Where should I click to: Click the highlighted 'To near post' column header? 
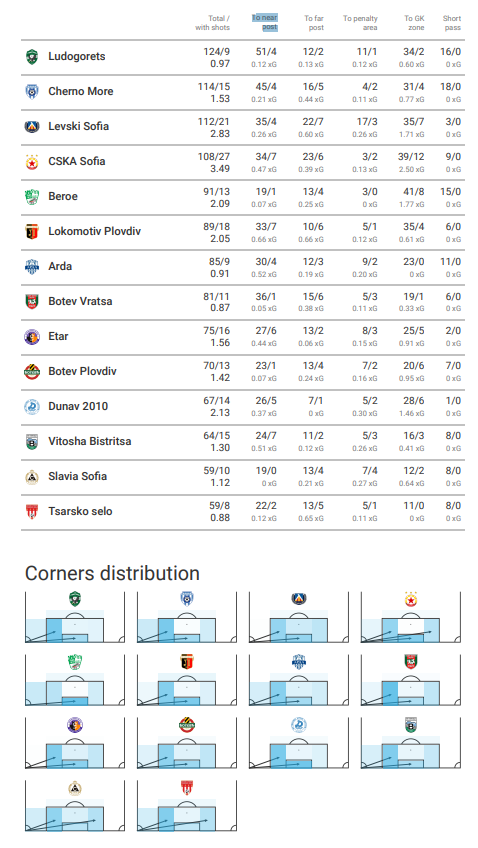coord(265,23)
